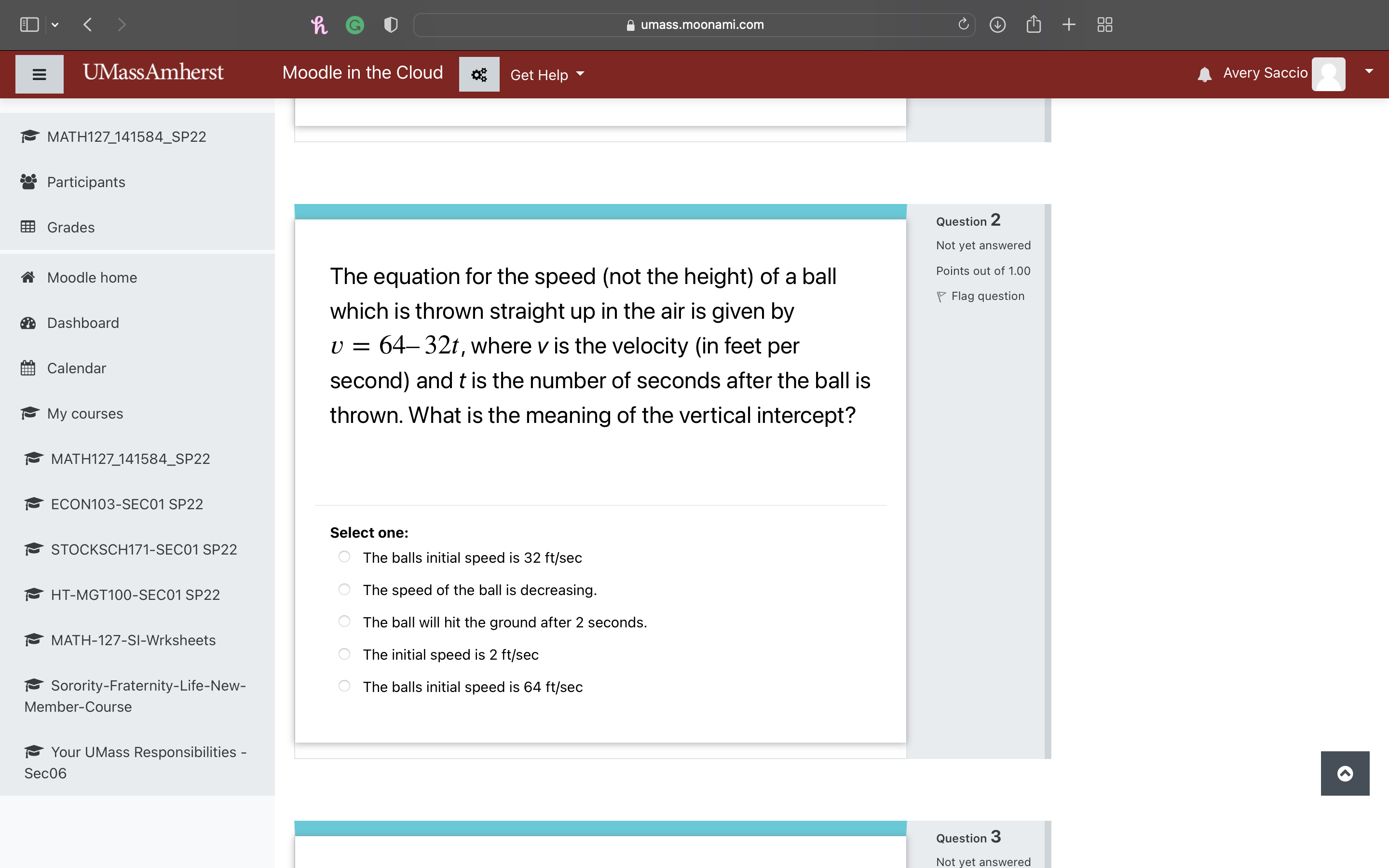Open the profile dropdown next to Avery Saccio
The width and height of the screenshot is (1389, 868).
pos(1369,70)
